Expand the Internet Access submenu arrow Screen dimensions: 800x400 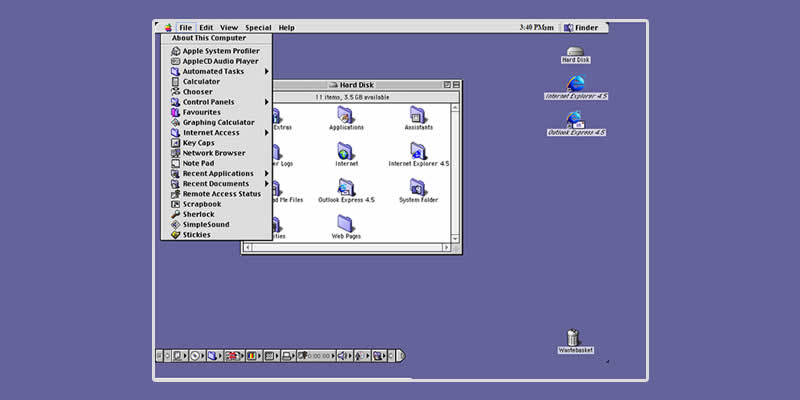click(266, 133)
